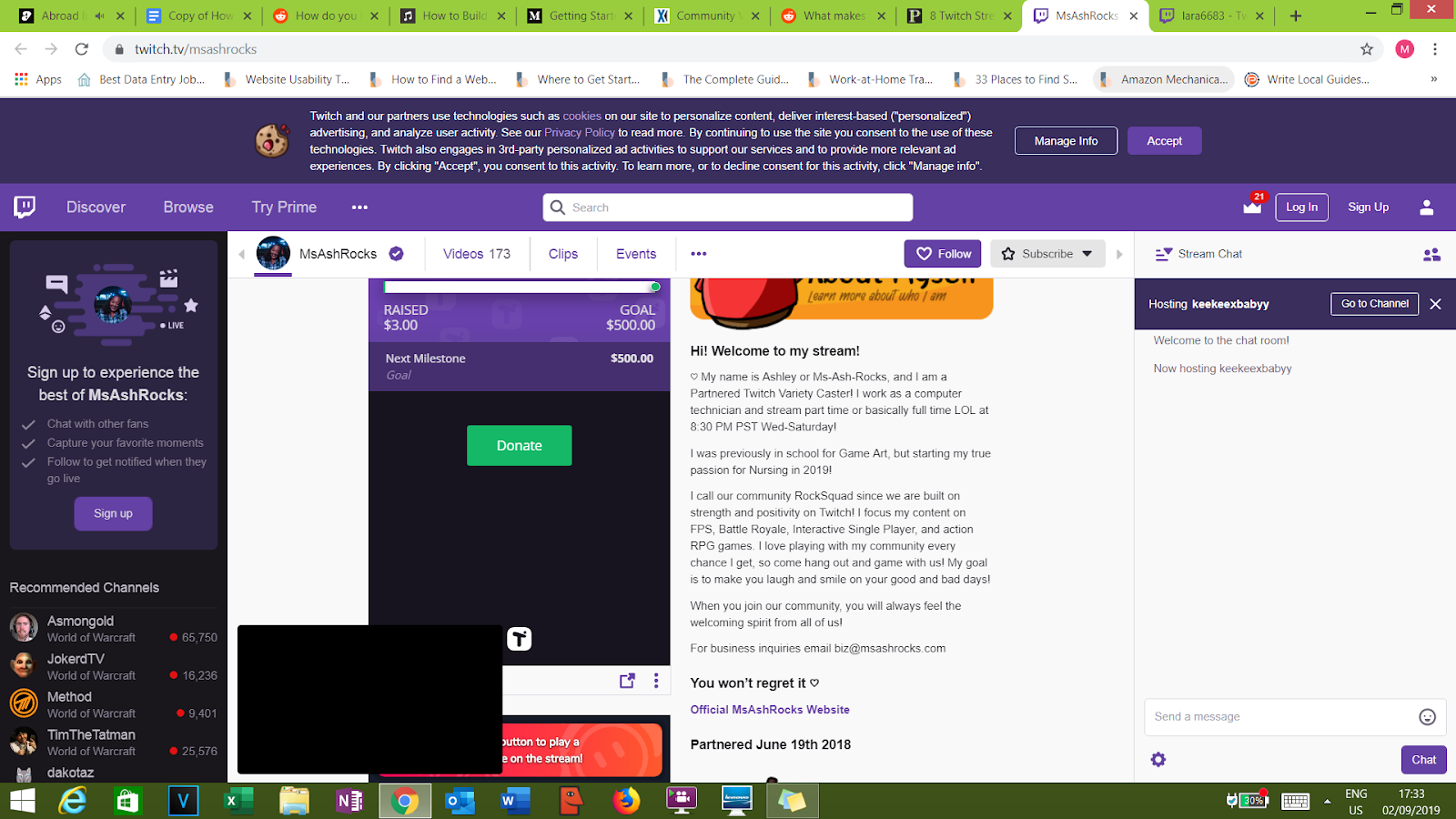Open a new browser tab
Screen dimensions: 1456x819
coord(1296,15)
